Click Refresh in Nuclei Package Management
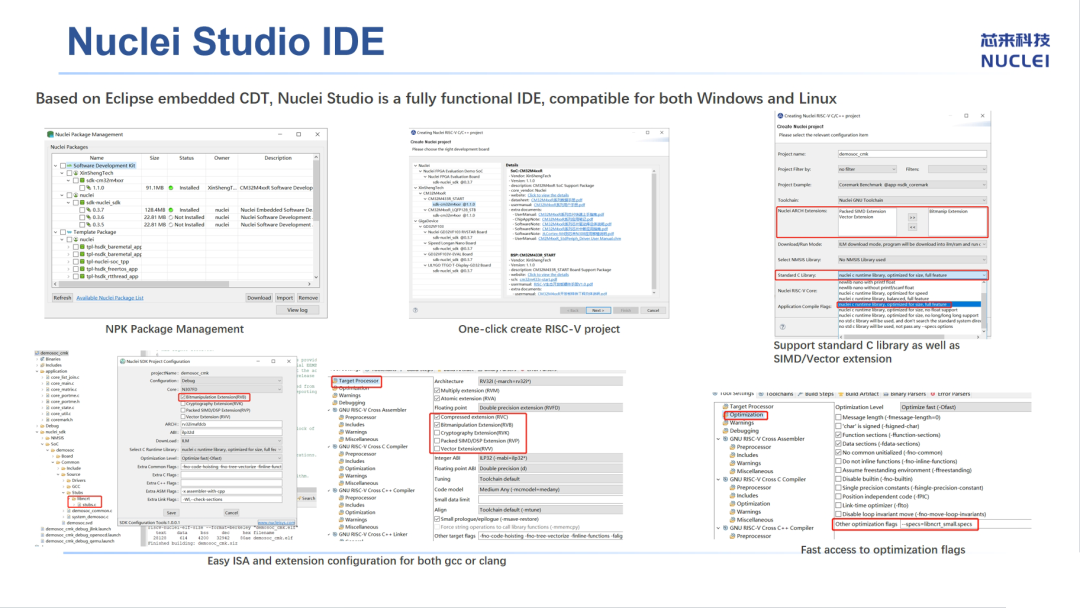The image size is (1080, 608). tap(62, 298)
